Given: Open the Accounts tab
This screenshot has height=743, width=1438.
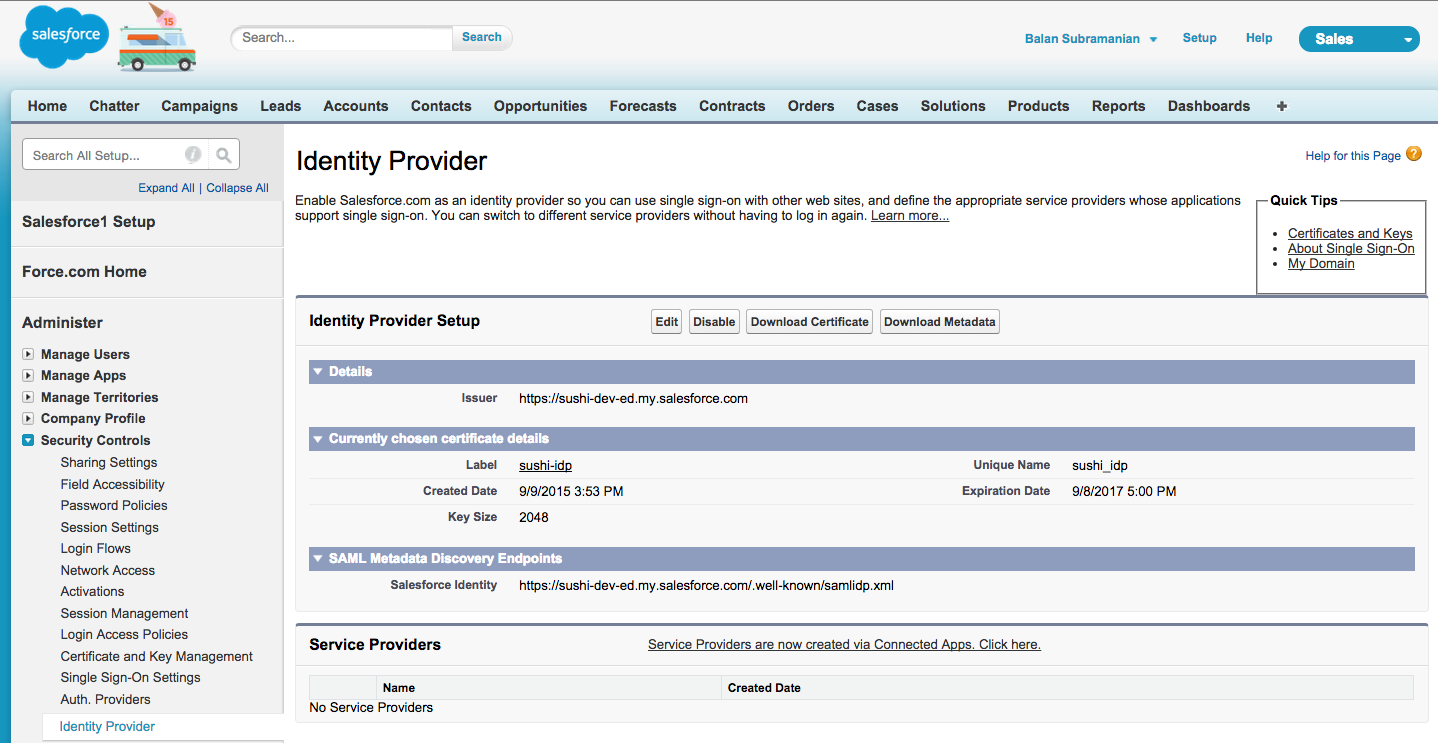Looking at the screenshot, I should (355, 106).
